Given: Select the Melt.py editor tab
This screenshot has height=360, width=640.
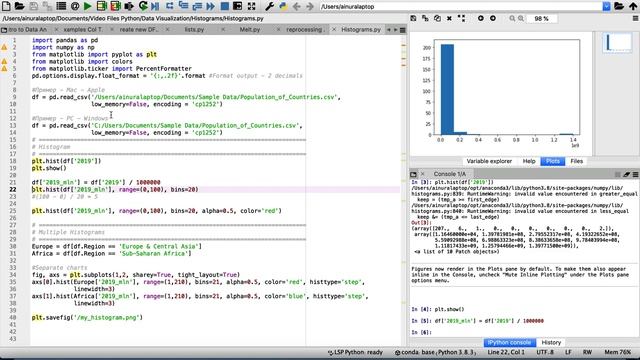Looking at the screenshot, I should 249,29.
